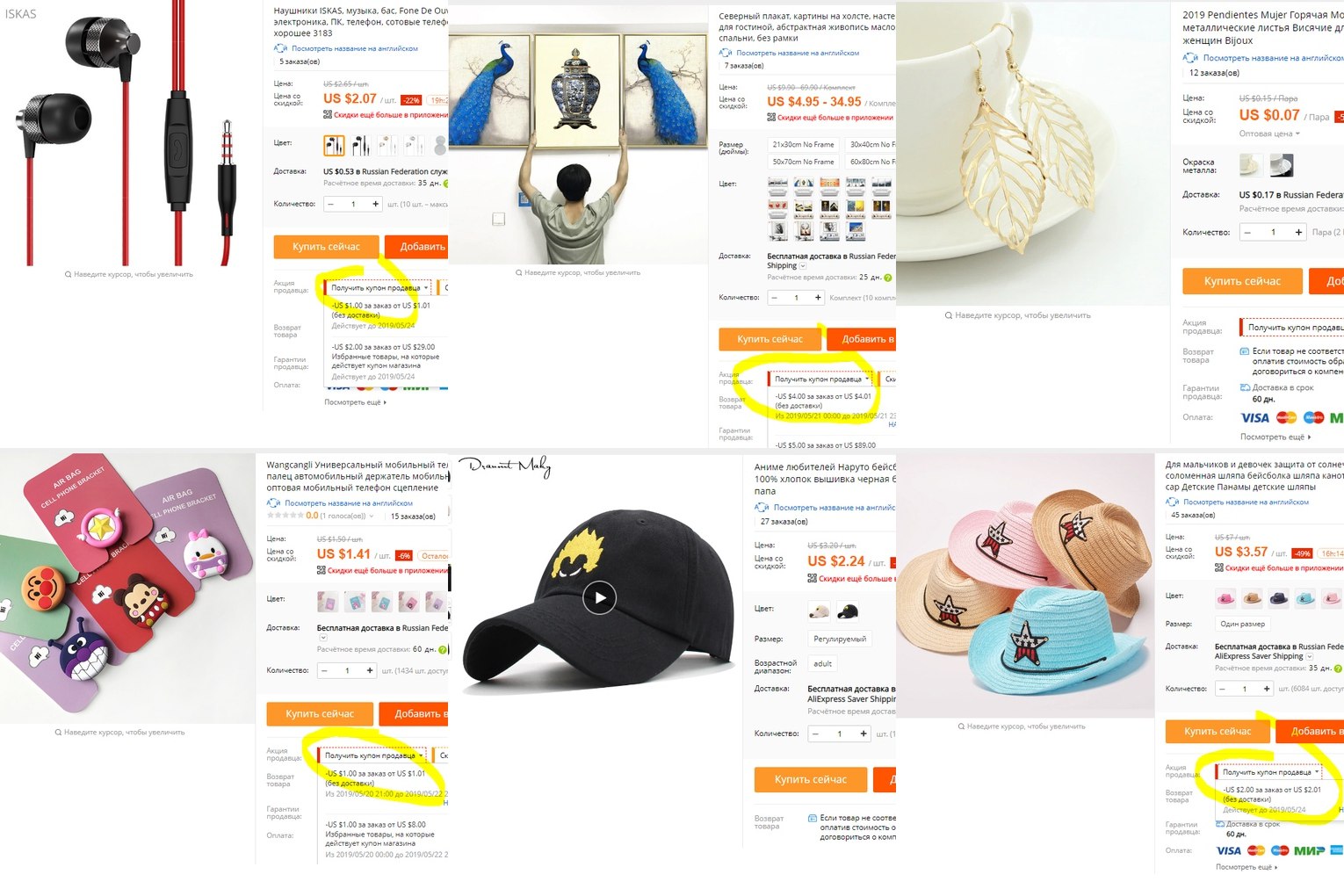Increase black cap quantity with plus
Image resolution: width=1344 pixels, height=896 pixels.
(x=863, y=733)
